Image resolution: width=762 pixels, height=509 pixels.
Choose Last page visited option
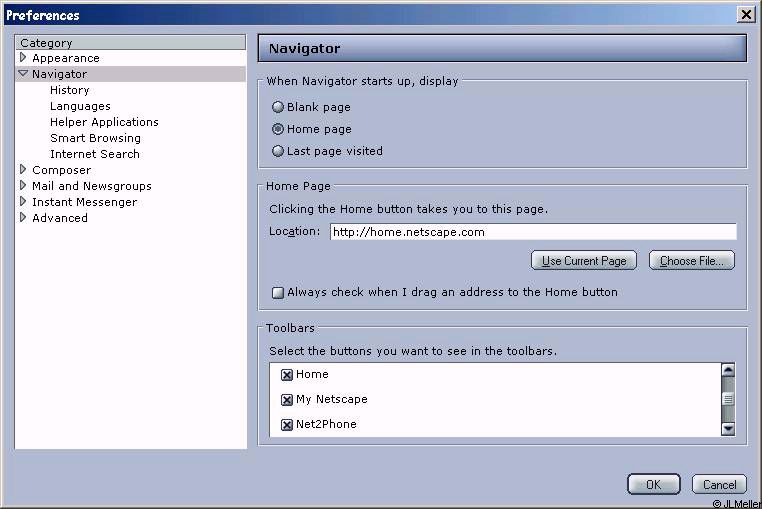pos(277,151)
